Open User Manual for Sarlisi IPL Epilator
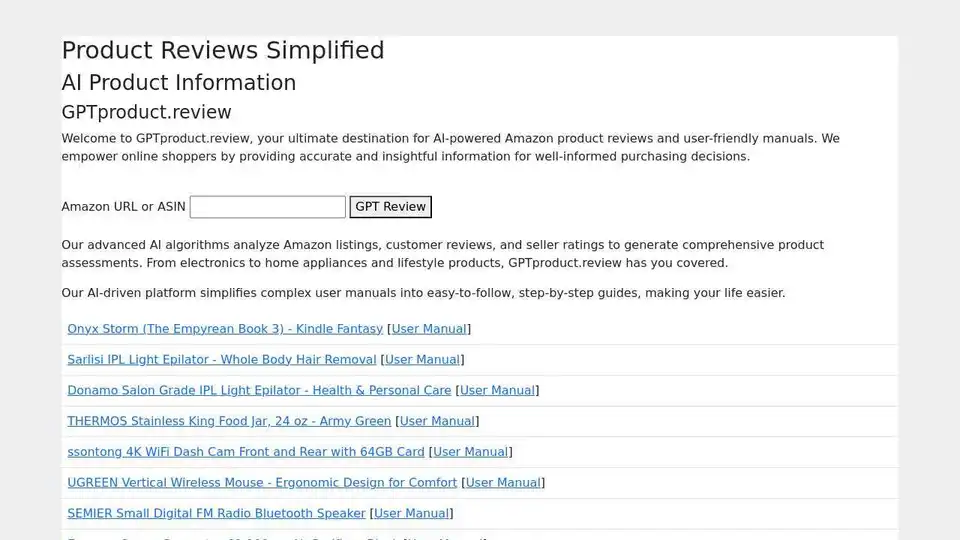This screenshot has width=960, height=540. (x=422, y=359)
